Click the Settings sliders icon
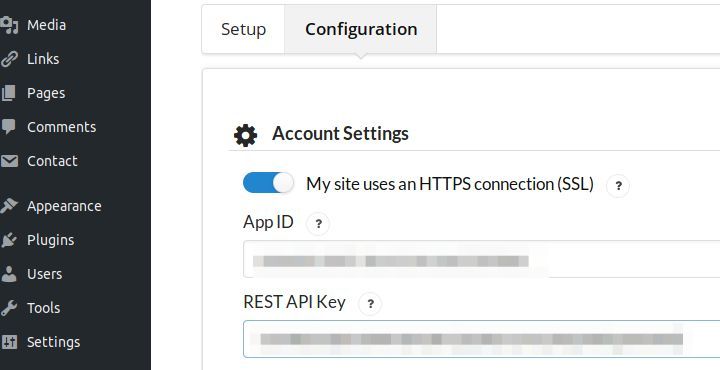 click(9, 342)
